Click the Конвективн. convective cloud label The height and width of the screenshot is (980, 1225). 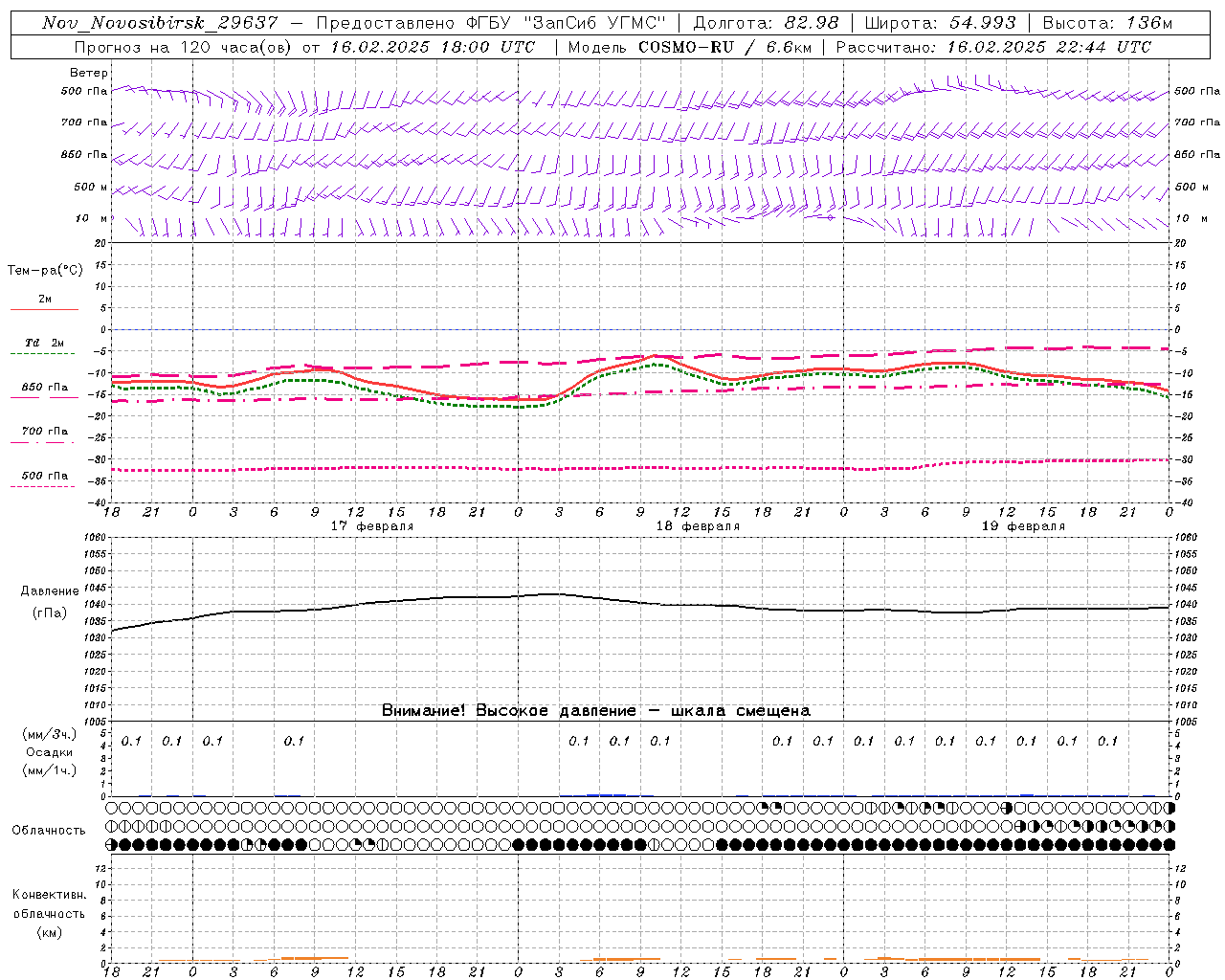click(50, 896)
